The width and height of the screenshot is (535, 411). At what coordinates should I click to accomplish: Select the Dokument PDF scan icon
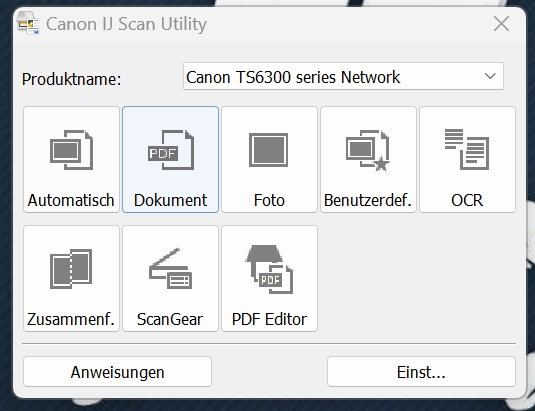pos(171,150)
